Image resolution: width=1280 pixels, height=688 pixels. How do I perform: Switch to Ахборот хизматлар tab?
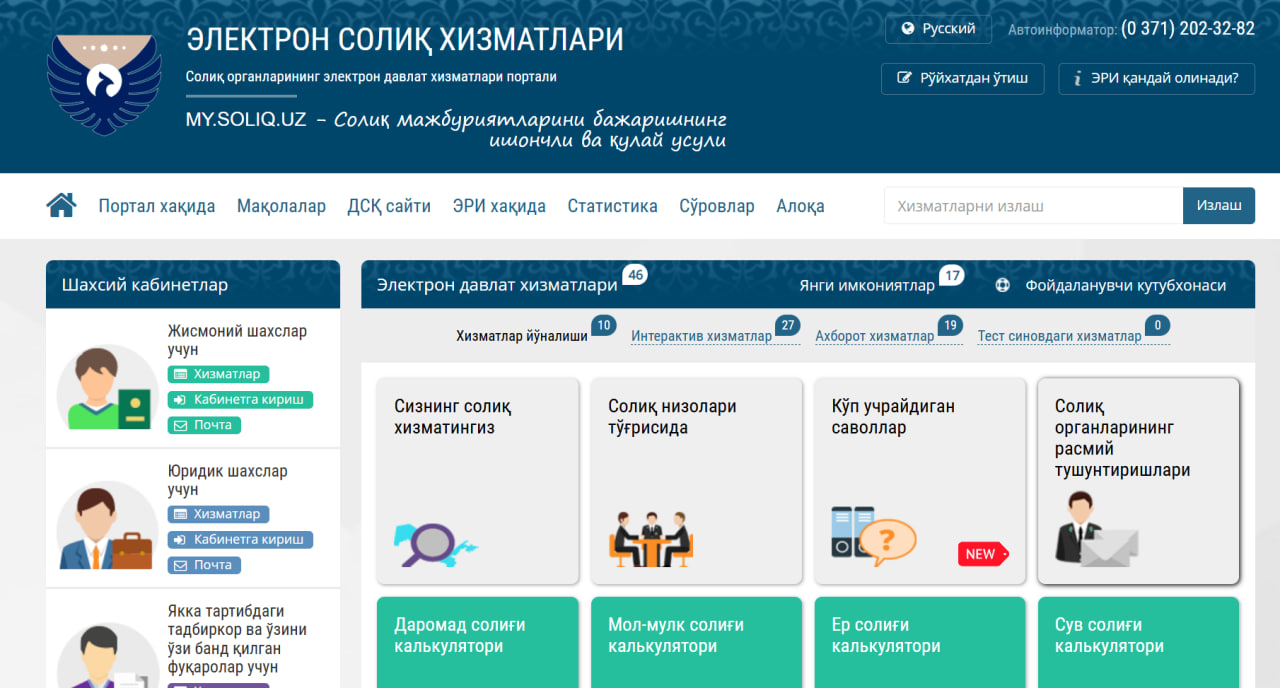click(874, 336)
